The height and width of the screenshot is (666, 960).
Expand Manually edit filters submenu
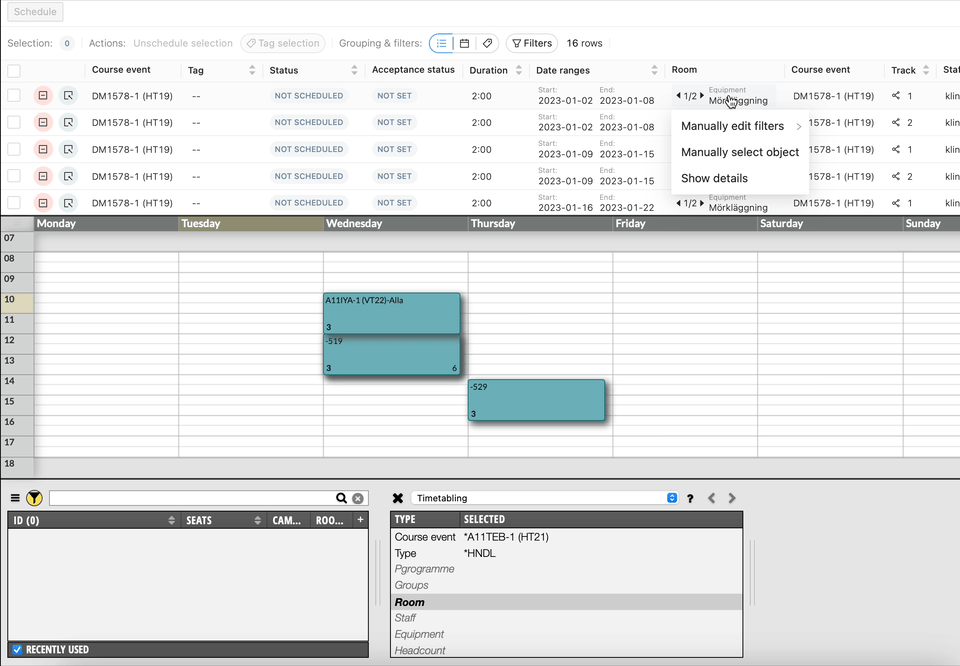(740, 126)
